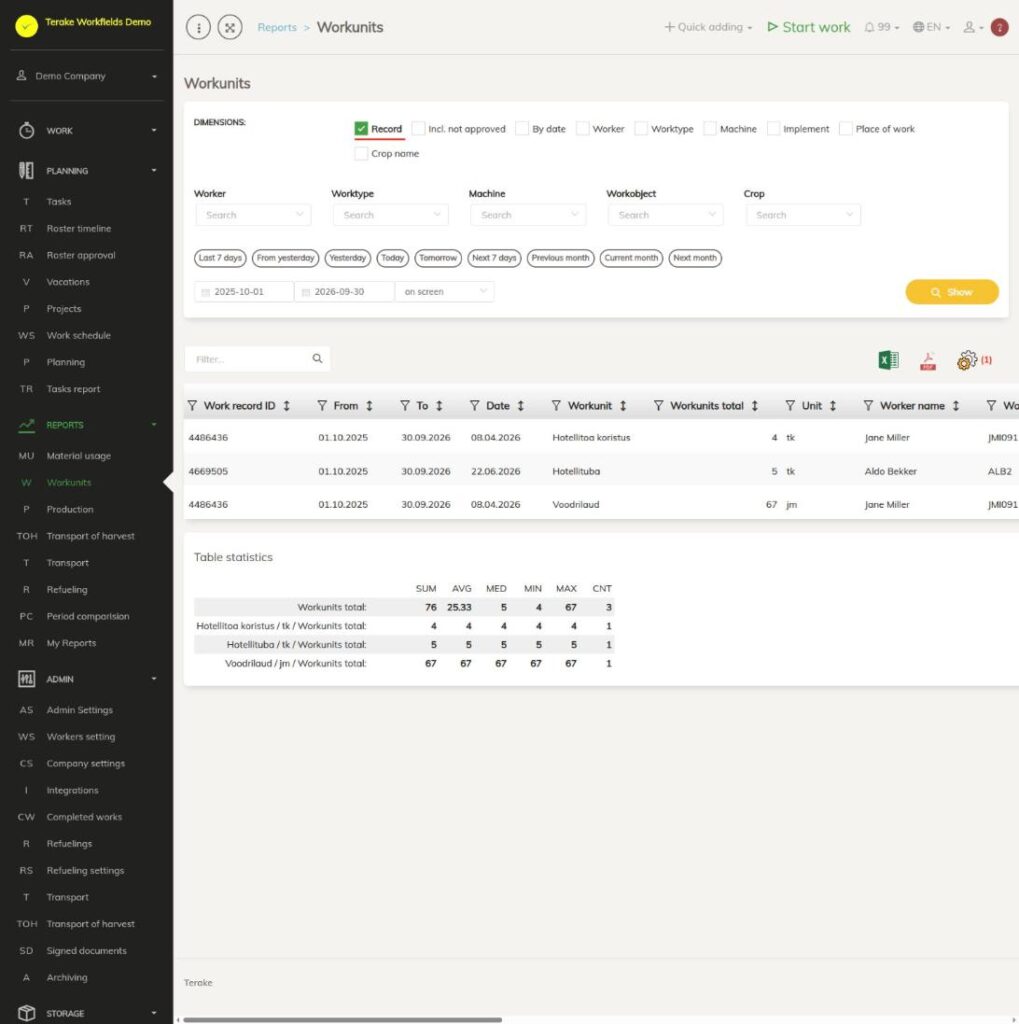
Task: Open user profile icon menu
Action: (969, 27)
